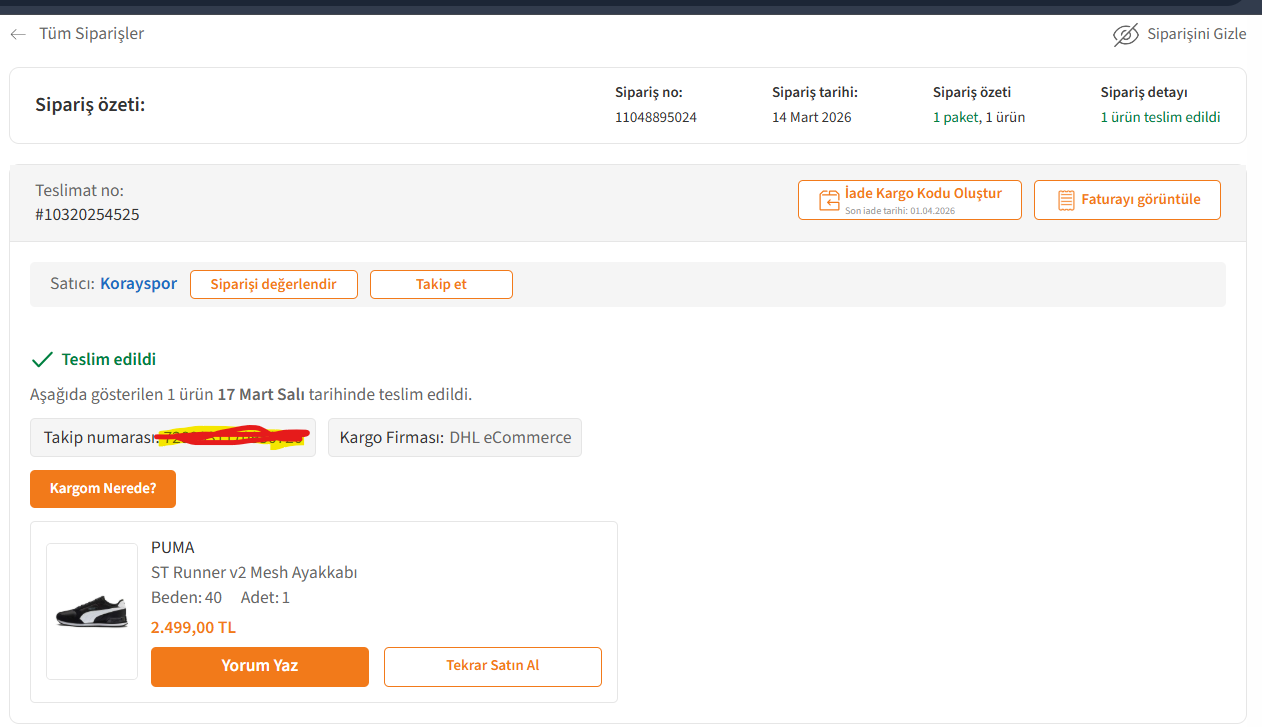Go back via the left arrow icon
Screen dimensions: 1262x727
[18, 34]
